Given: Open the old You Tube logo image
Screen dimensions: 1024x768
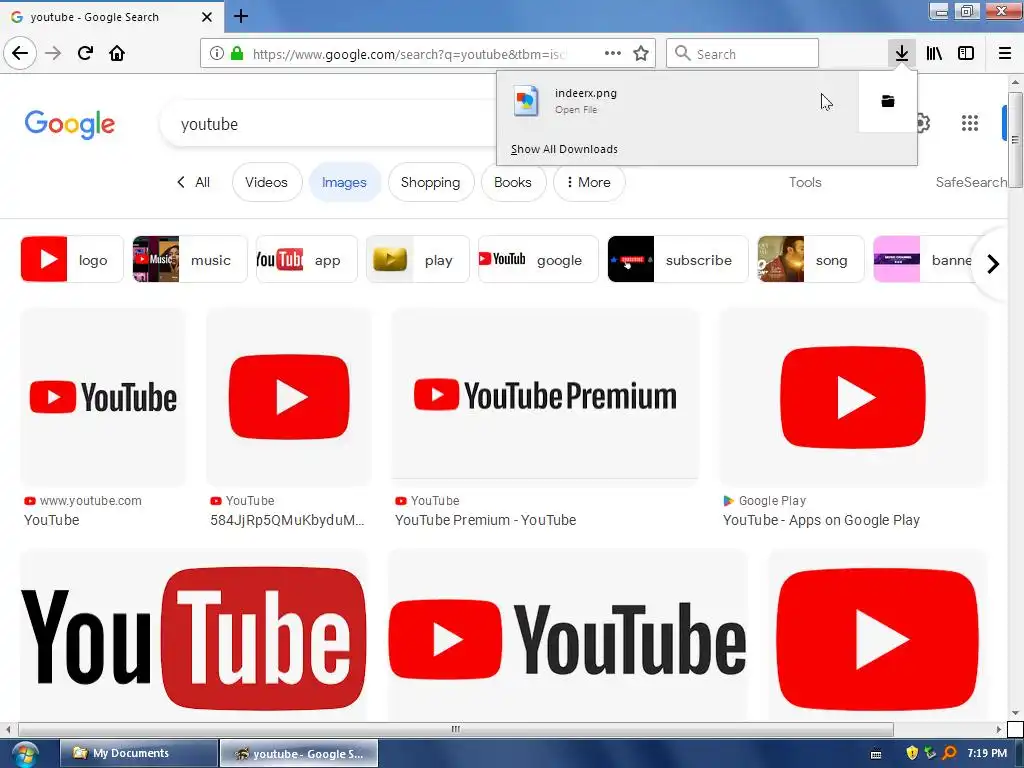Looking at the screenshot, I should [194, 637].
